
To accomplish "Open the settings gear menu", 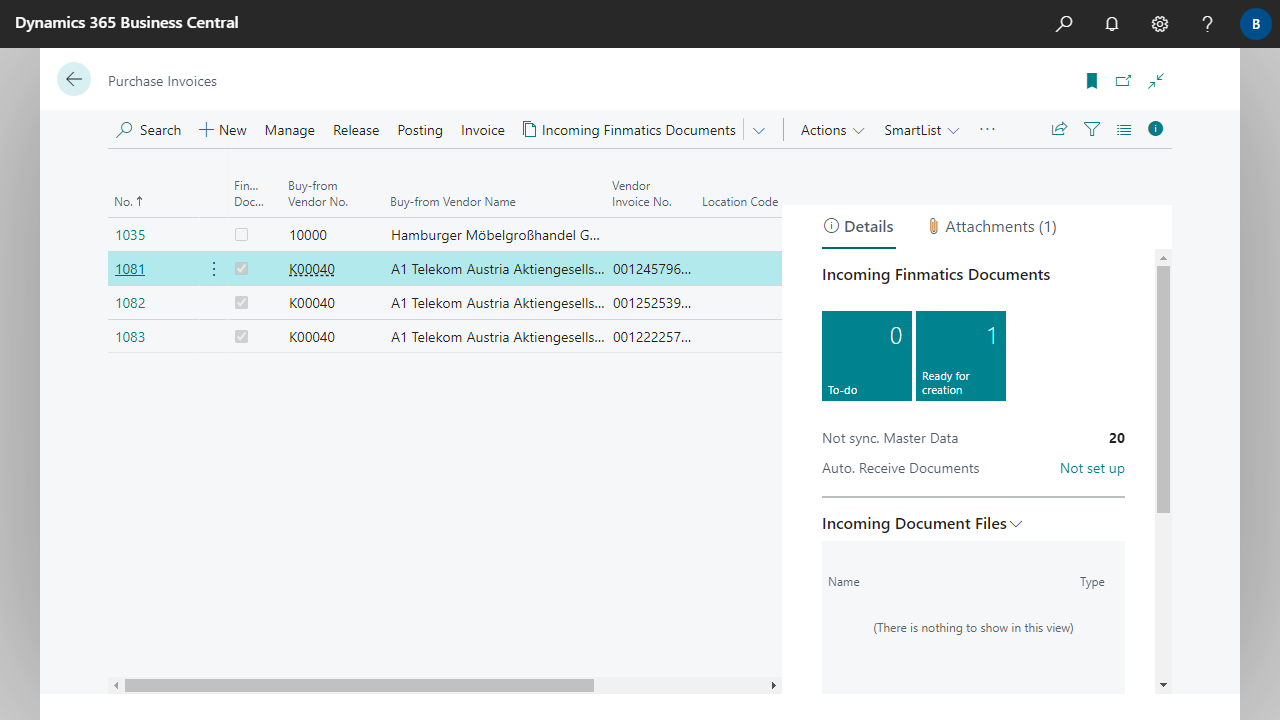I will [1160, 24].
